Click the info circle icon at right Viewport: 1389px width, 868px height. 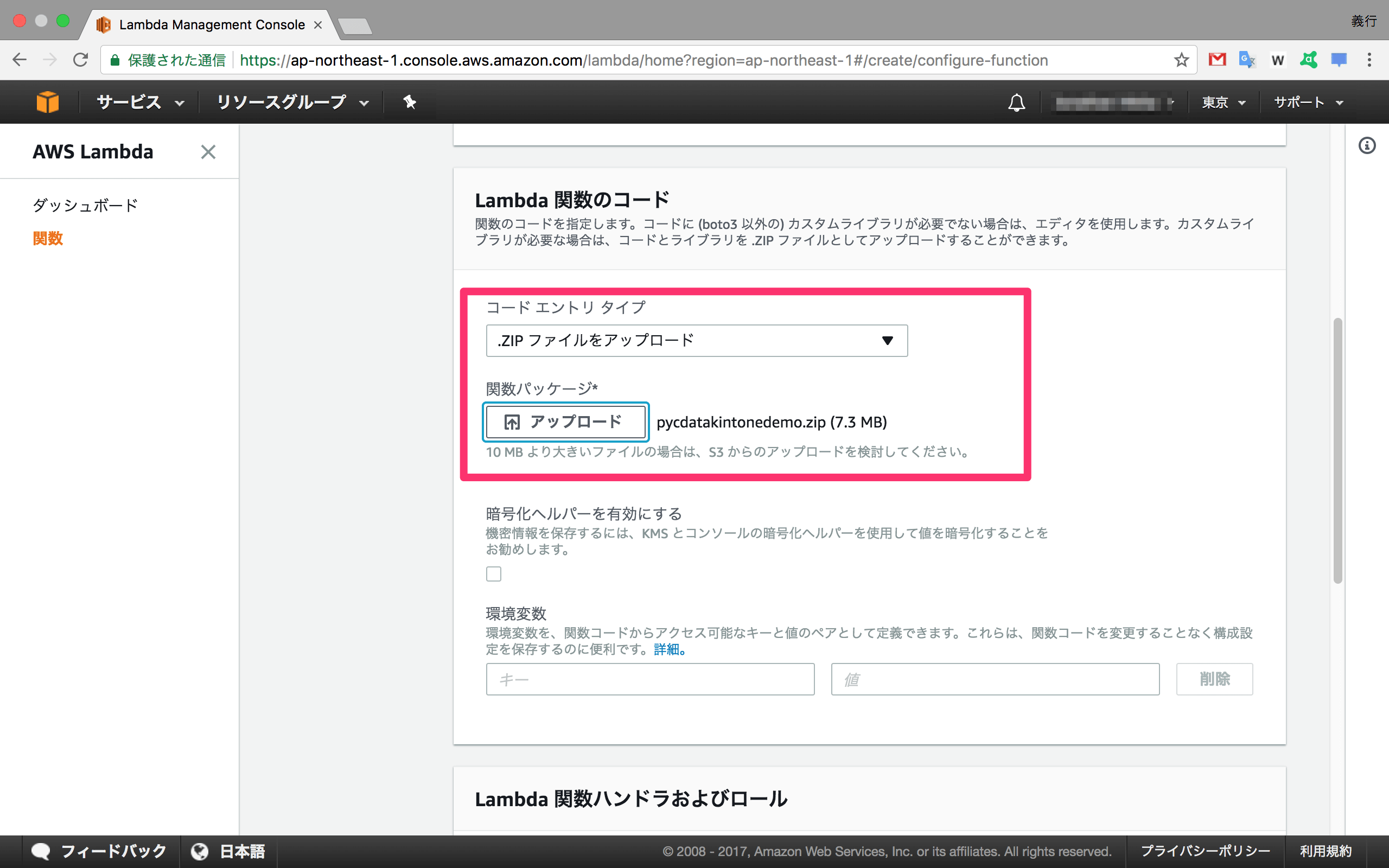(x=1367, y=146)
